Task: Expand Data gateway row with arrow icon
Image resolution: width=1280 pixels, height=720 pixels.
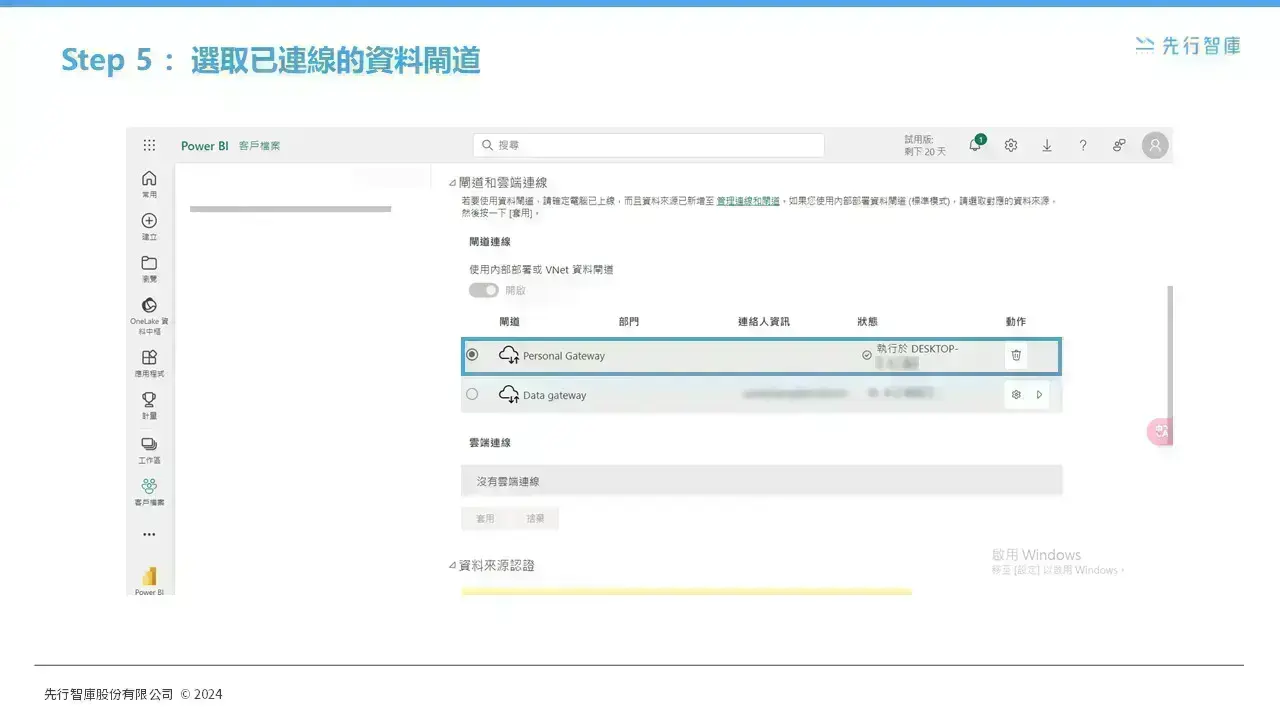Action: tap(1039, 395)
